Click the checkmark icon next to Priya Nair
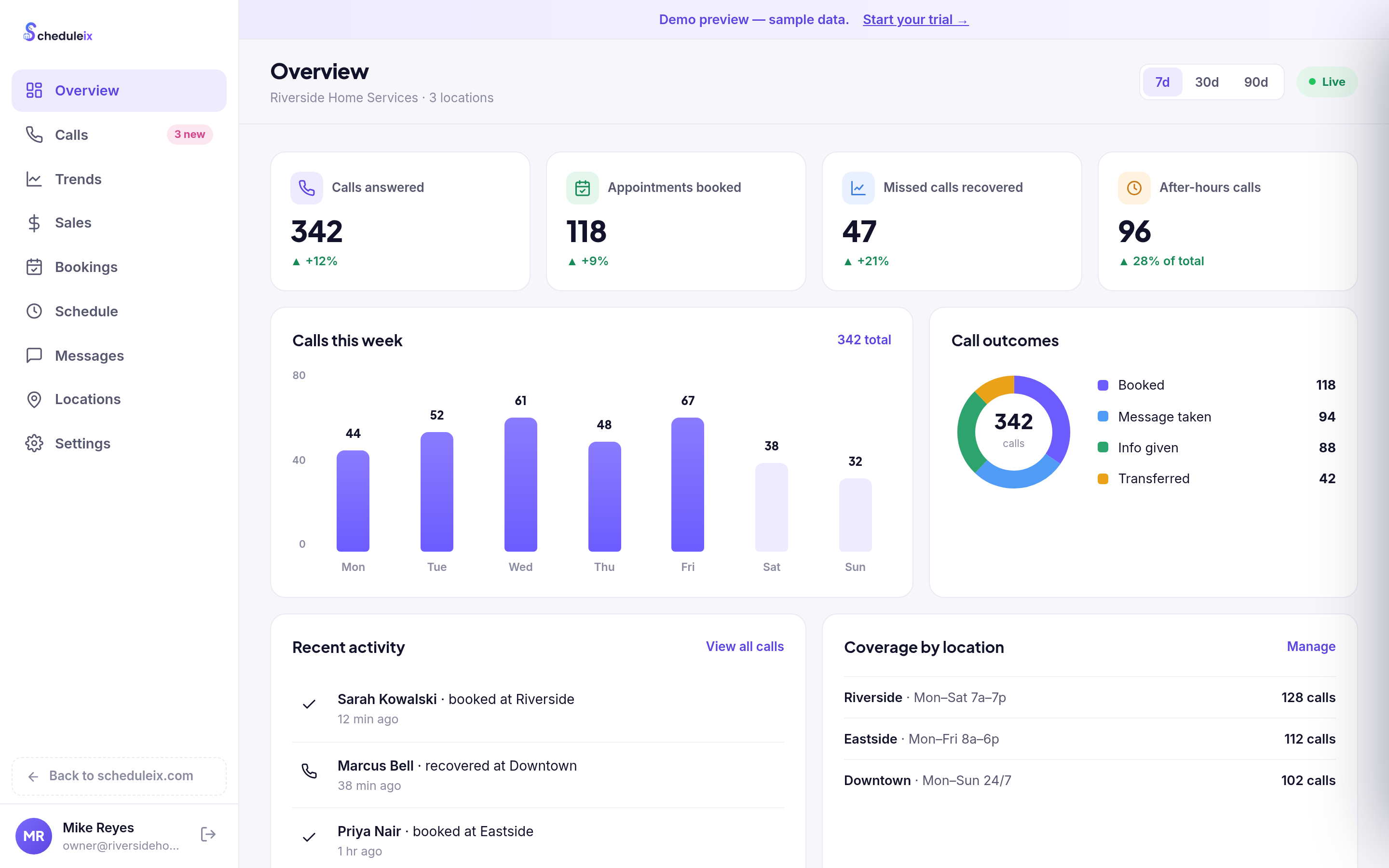The image size is (1389, 868). click(x=309, y=837)
